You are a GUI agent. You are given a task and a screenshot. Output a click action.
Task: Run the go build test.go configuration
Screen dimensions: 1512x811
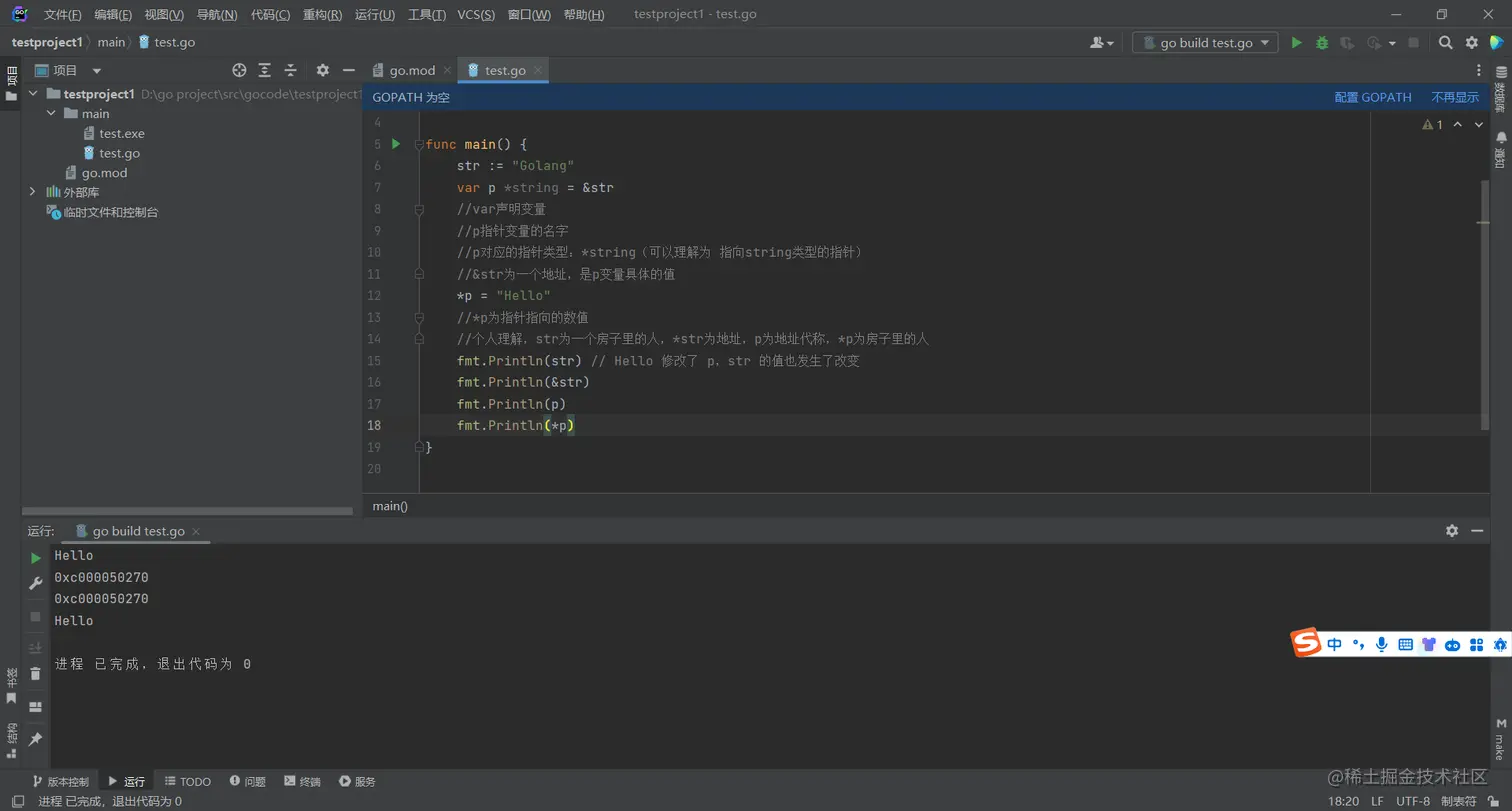click(x=1297, y=43)
